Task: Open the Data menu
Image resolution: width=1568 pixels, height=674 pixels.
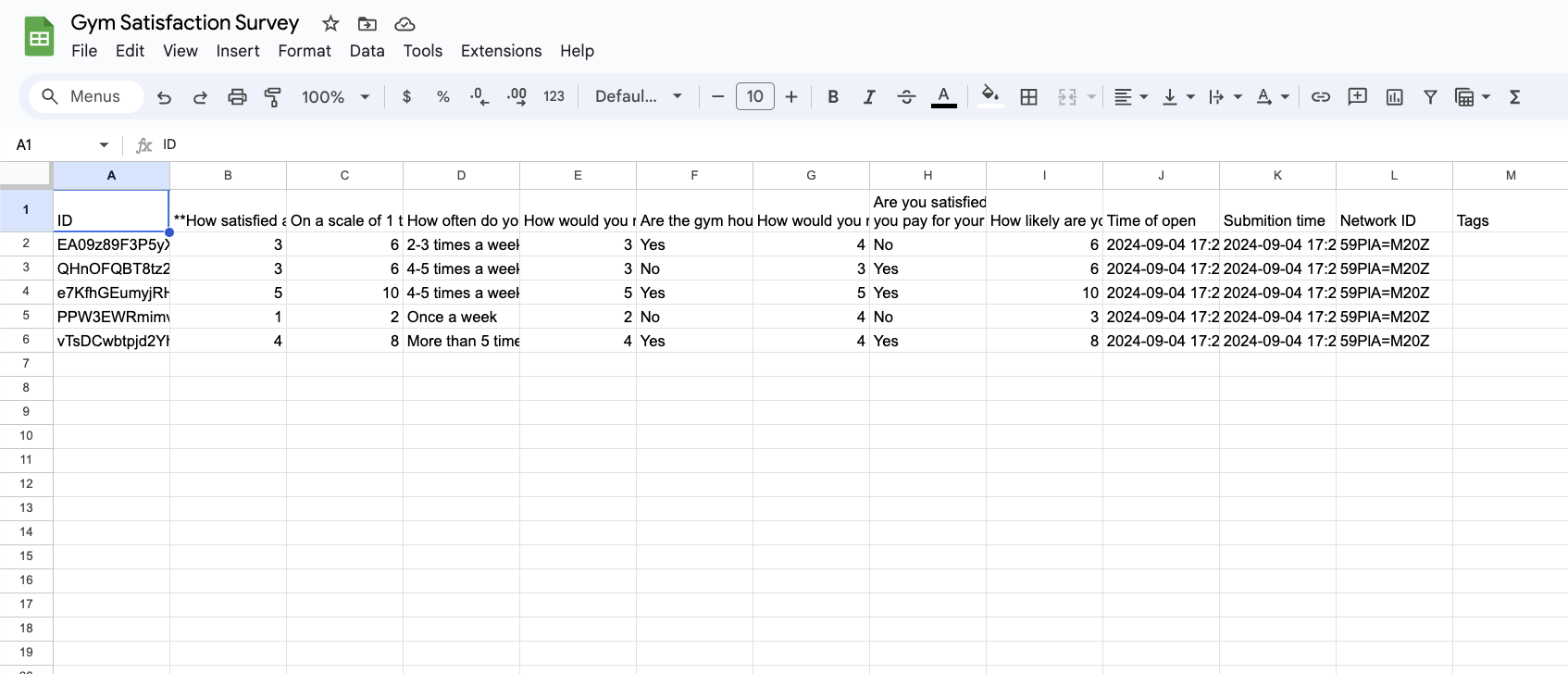Action: (x=367, y=51)
